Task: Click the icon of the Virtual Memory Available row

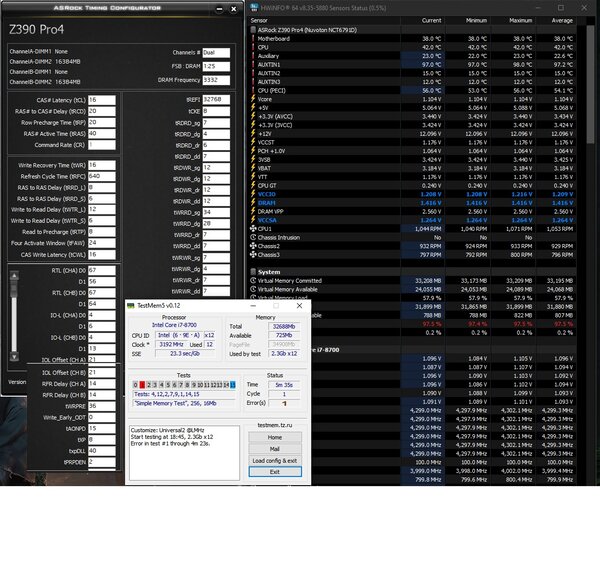Action: pos(253,289)
